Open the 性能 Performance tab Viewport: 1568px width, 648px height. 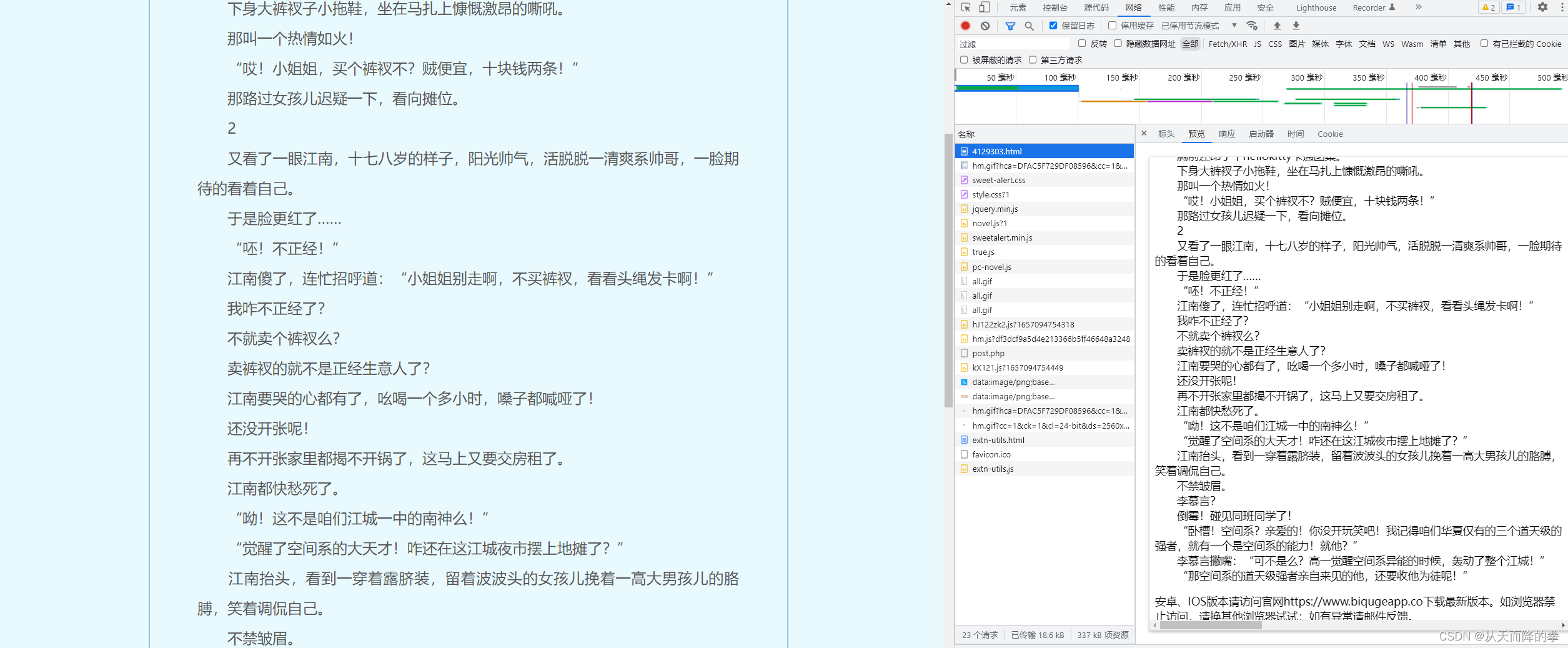pyautogui.click(x=1166, y=7)
